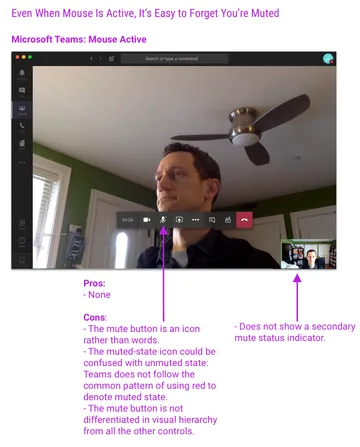Open the Activity bell in the sidebar
This screenshot has width=360, height=447.
tap(22, 75)
